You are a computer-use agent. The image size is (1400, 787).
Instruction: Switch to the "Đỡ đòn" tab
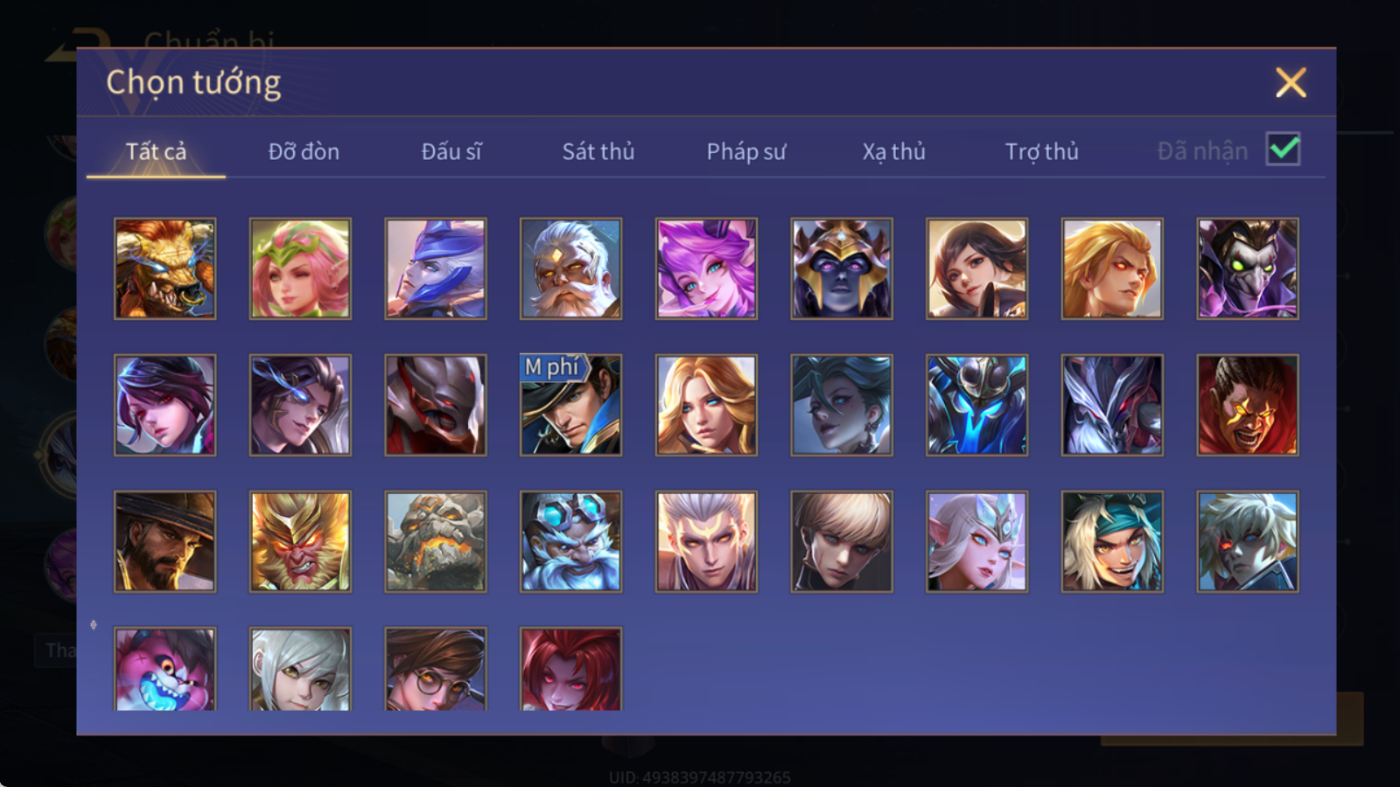click(x=304, y=152)
